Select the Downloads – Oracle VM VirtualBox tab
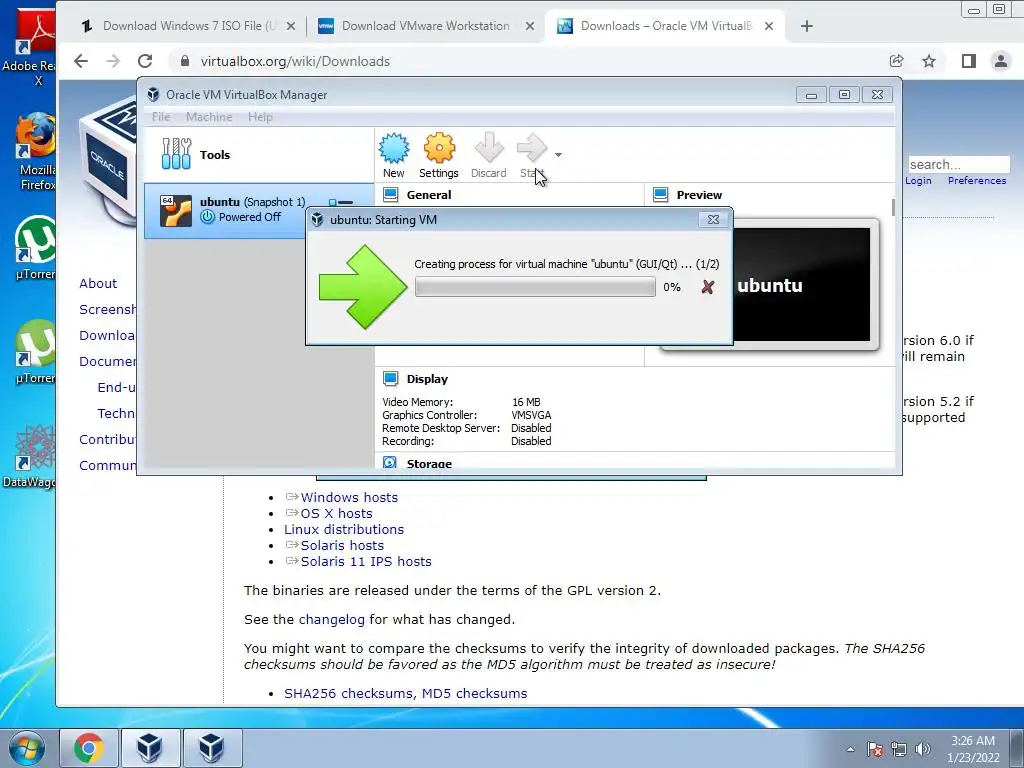1024x768 pixels. point(666,26)
